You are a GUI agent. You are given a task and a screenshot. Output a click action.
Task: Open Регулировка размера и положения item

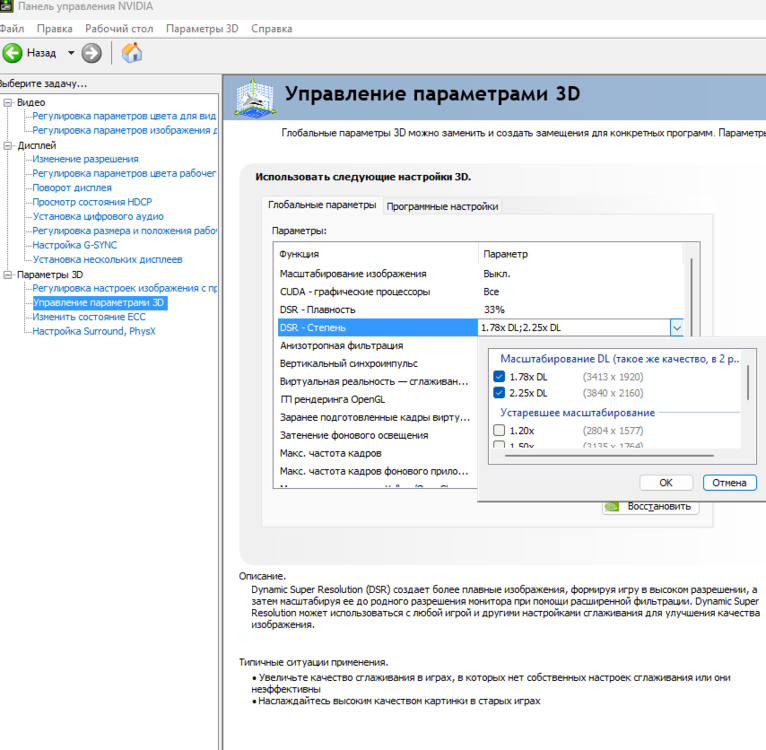[x=125, y=231]
